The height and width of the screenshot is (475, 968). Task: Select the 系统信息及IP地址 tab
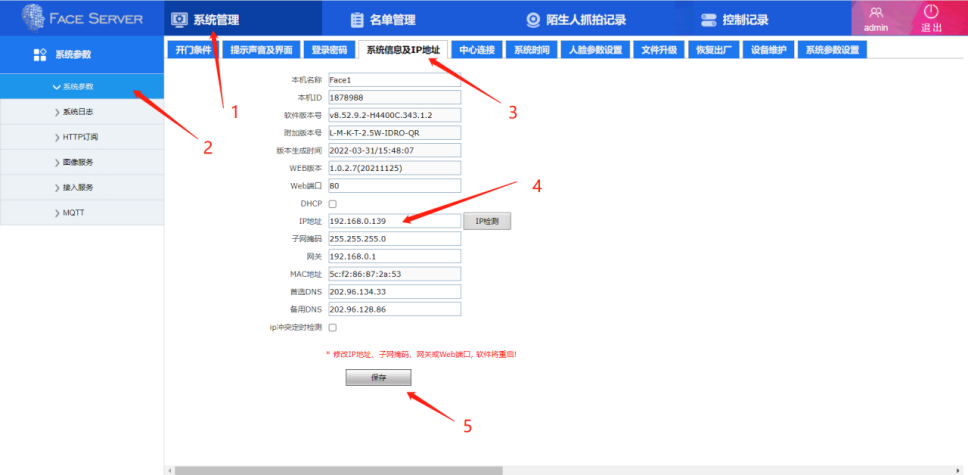coord(403,50)
